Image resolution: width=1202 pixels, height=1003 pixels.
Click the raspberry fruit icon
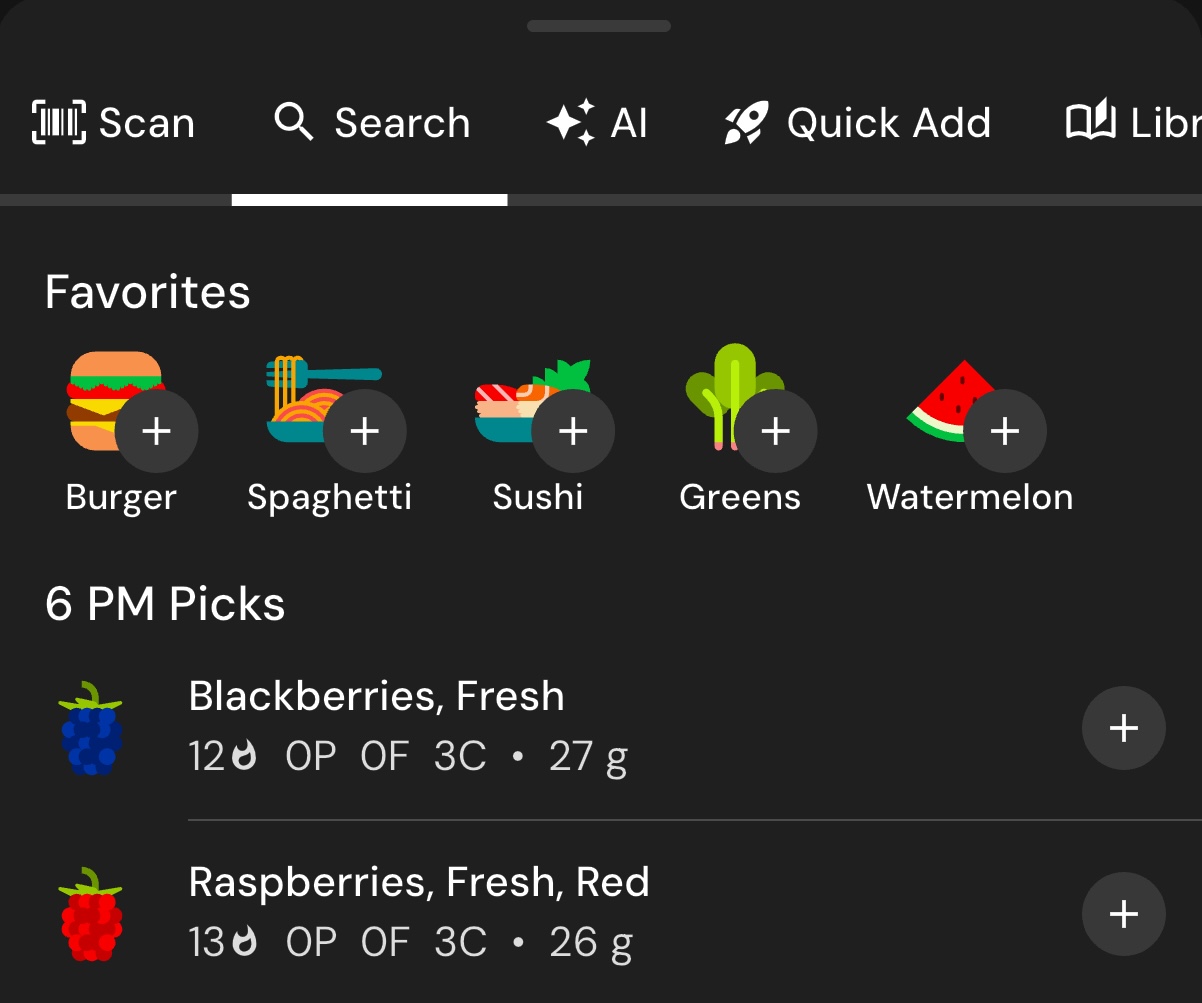pyautogui.click(x=92, y=914)
